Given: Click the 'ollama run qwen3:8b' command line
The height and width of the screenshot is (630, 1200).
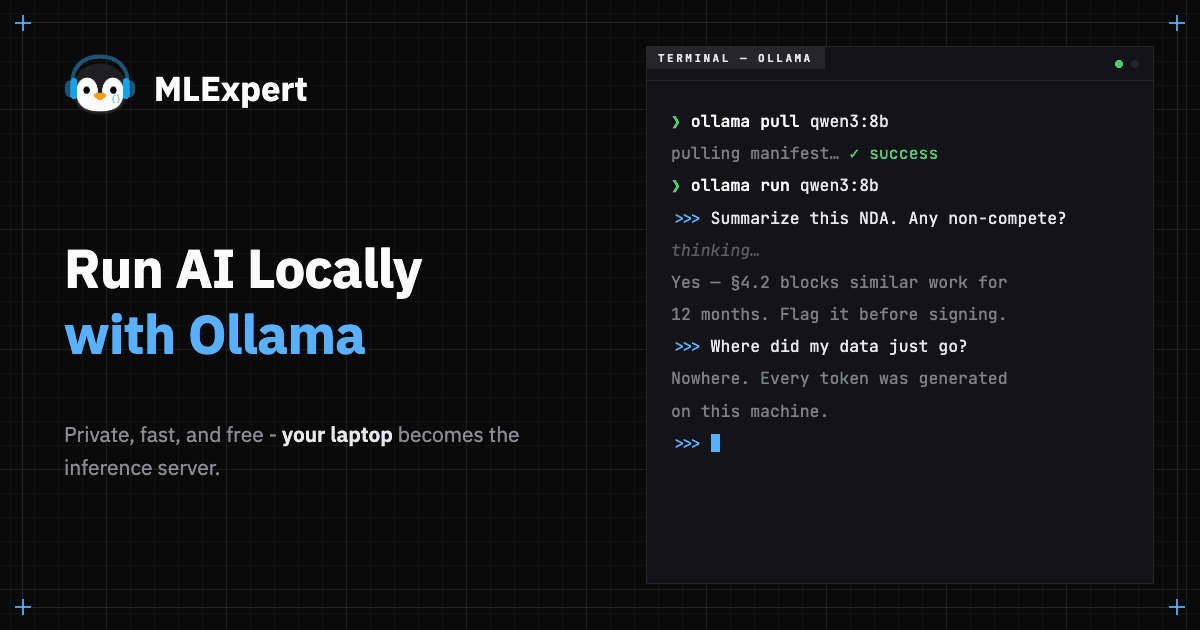Looking at the screenshot, I should tap(775, 186).
